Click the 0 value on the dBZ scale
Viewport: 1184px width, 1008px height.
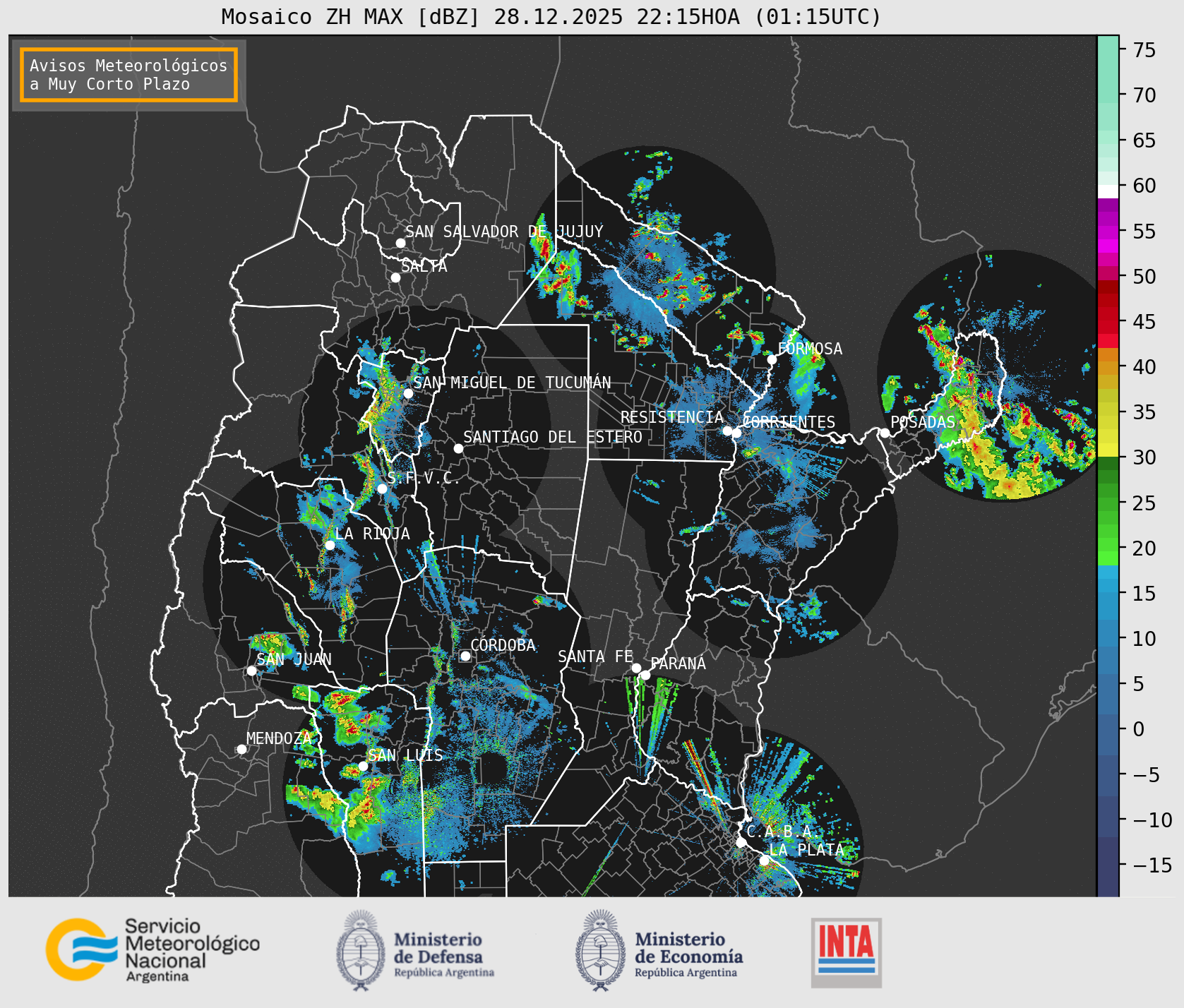pyautogui.click(x=1139, y=729)
